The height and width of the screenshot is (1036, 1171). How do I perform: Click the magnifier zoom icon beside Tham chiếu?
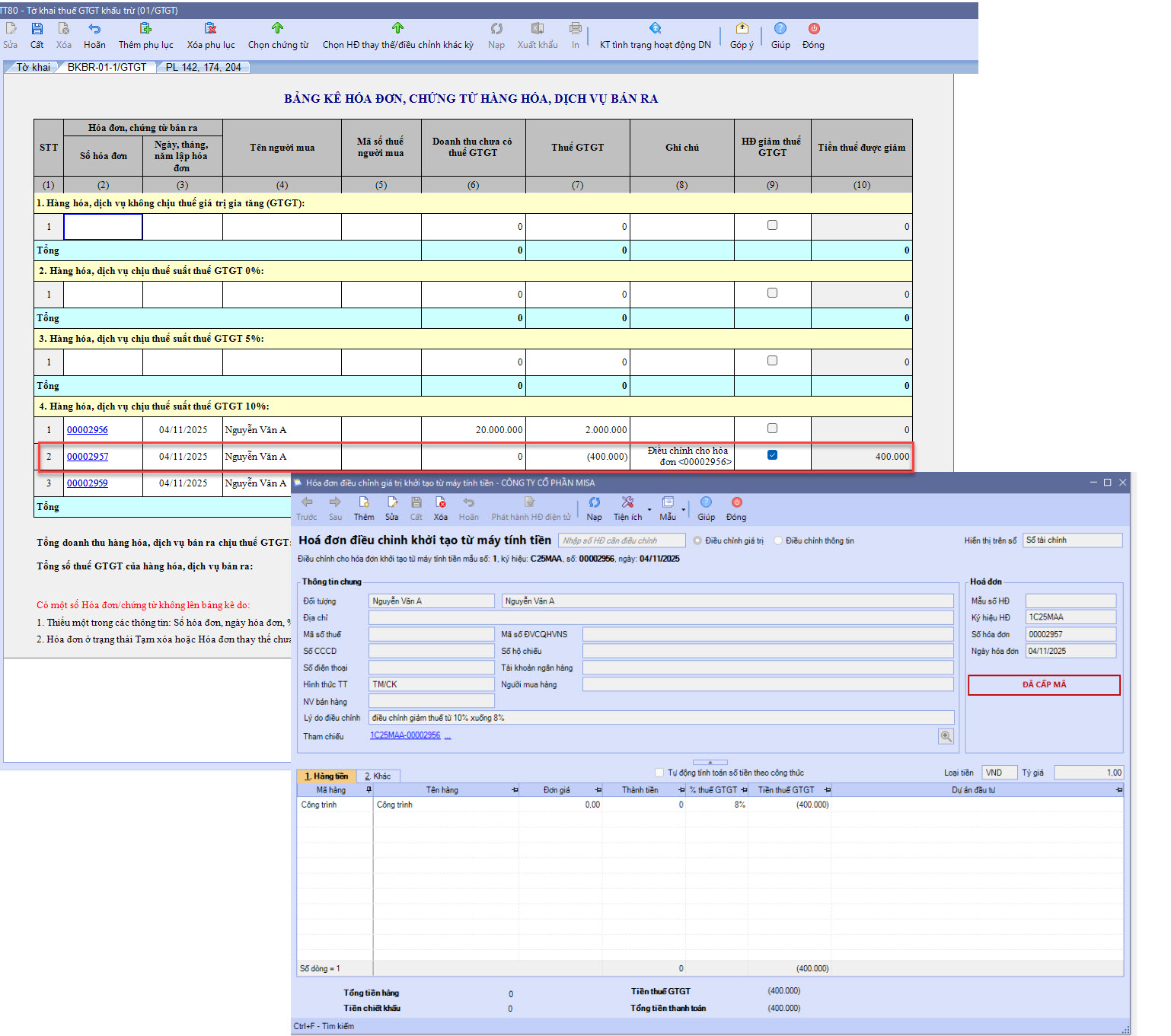(x=946, y=736)
